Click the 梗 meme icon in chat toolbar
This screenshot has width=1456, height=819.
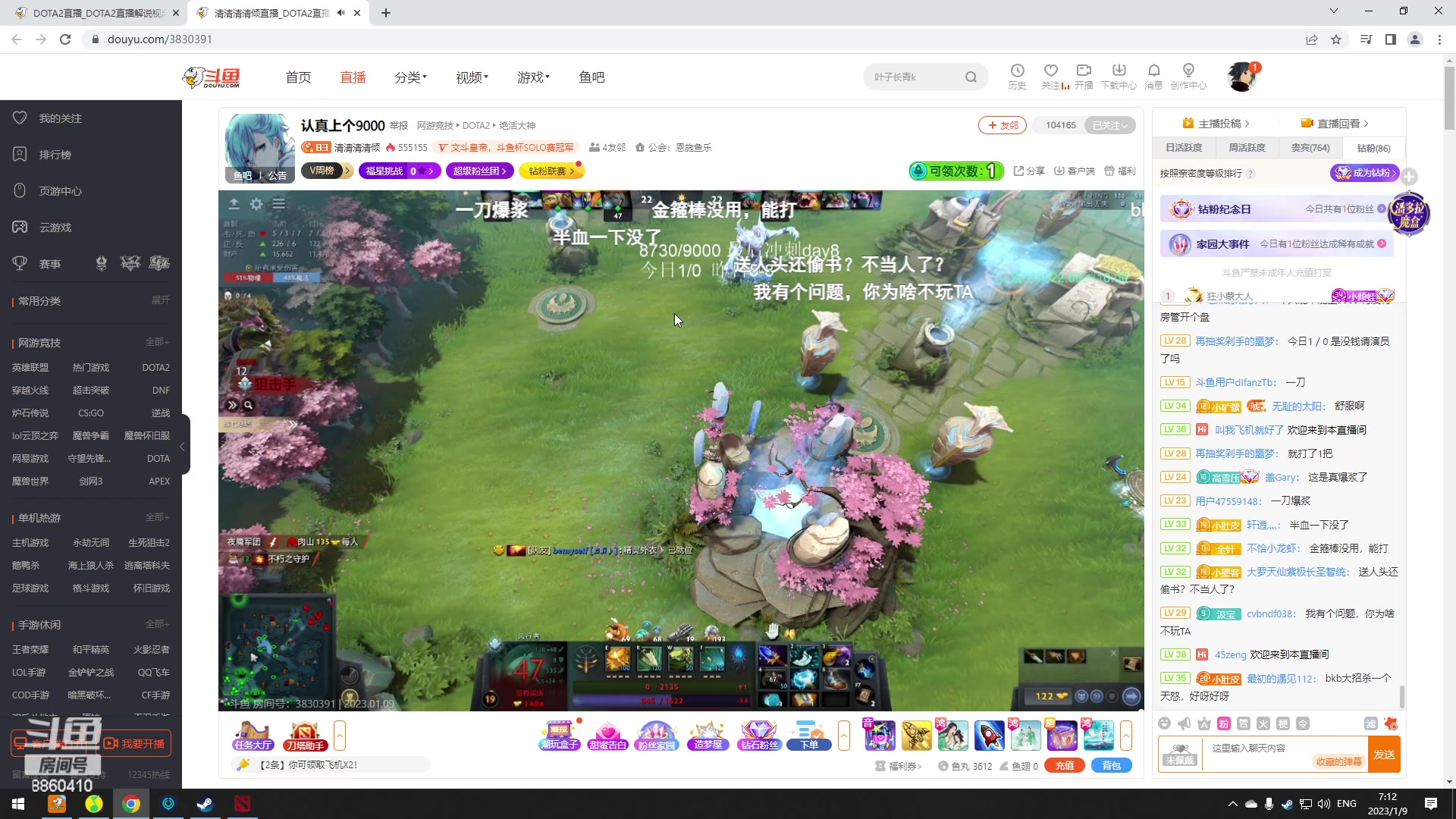click(x=1282, y=723)
